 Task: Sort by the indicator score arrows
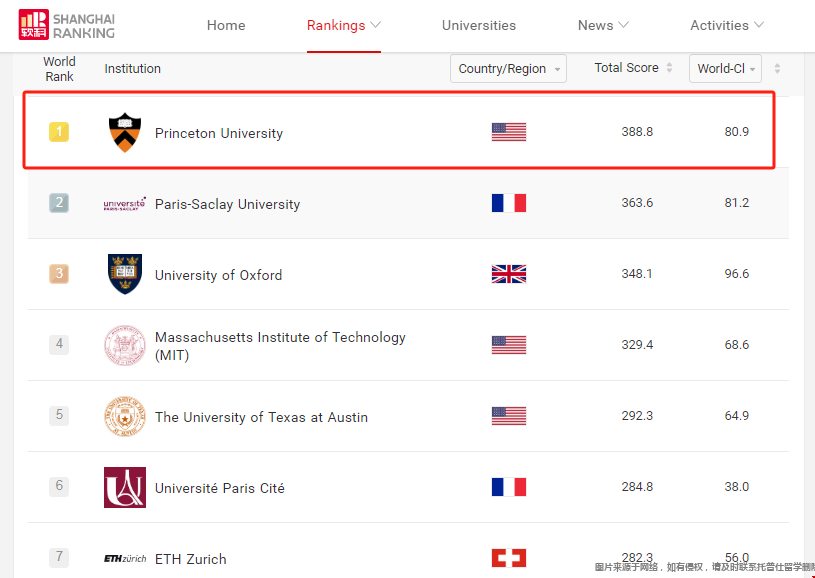coord(777,68)
